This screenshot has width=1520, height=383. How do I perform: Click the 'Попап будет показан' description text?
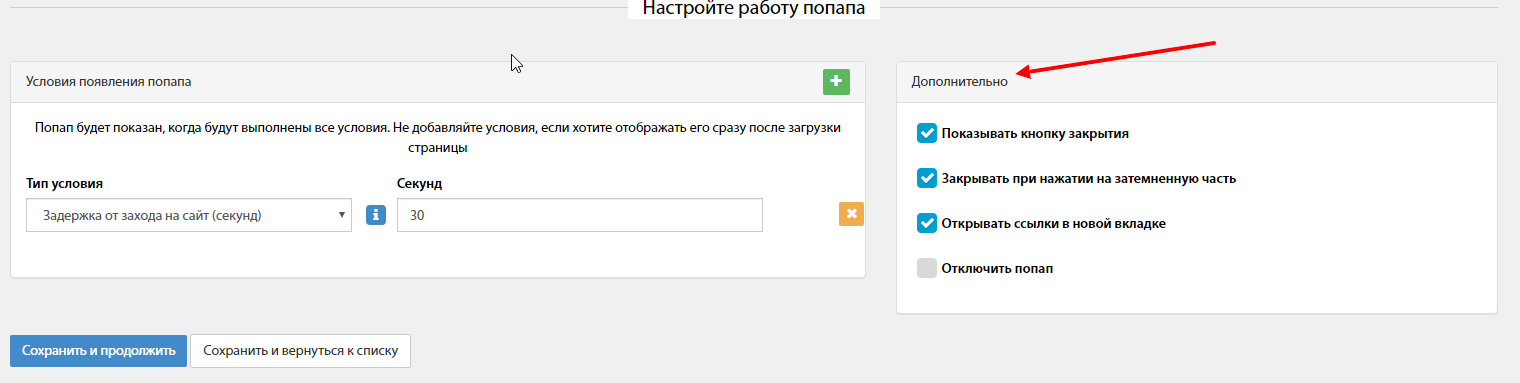tap(437, 138)
